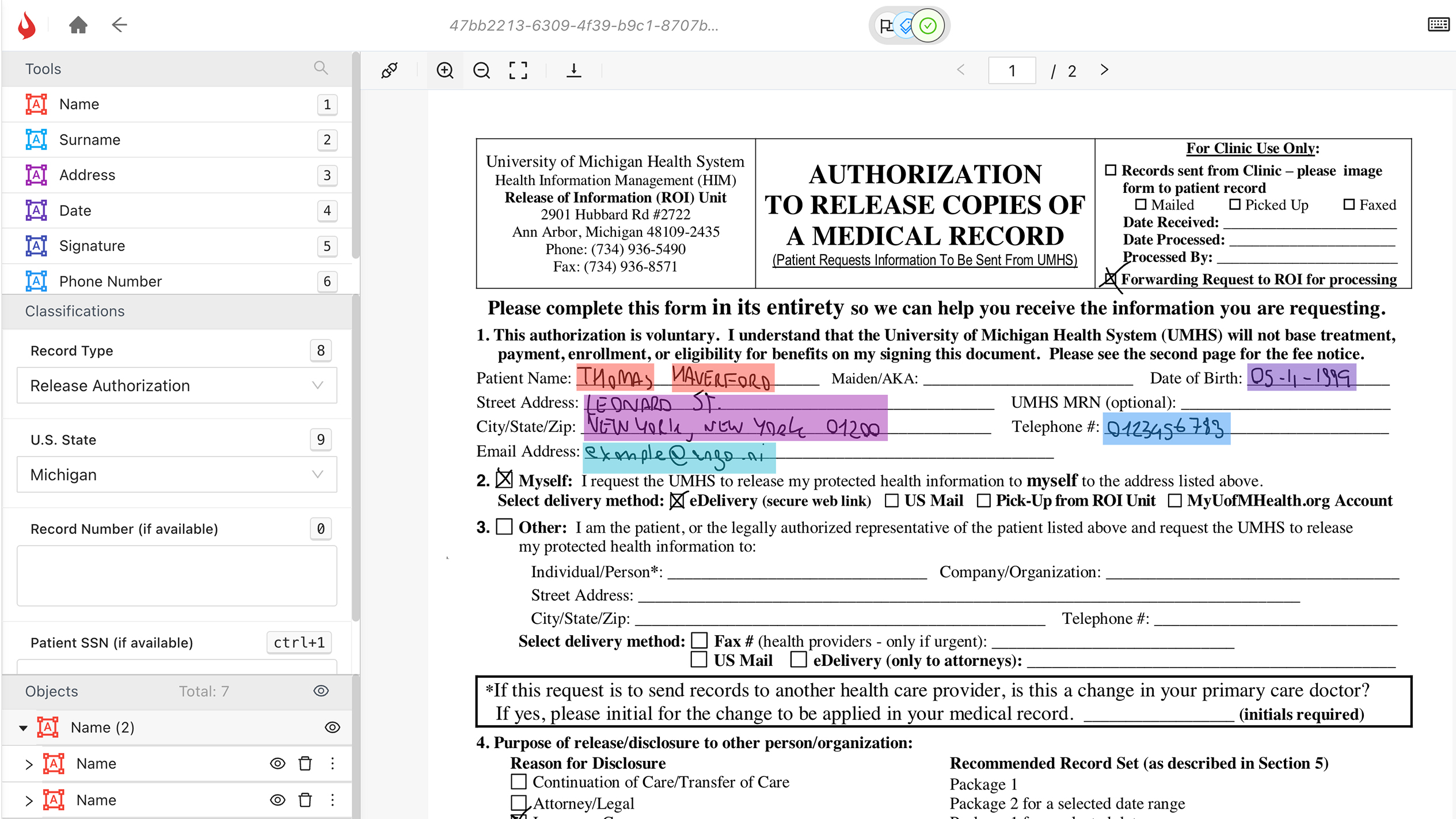Viewport: 1456px width, 819px height.
Task: Click the Patient SSN (if available) label
Action: [x=112, y=643]
